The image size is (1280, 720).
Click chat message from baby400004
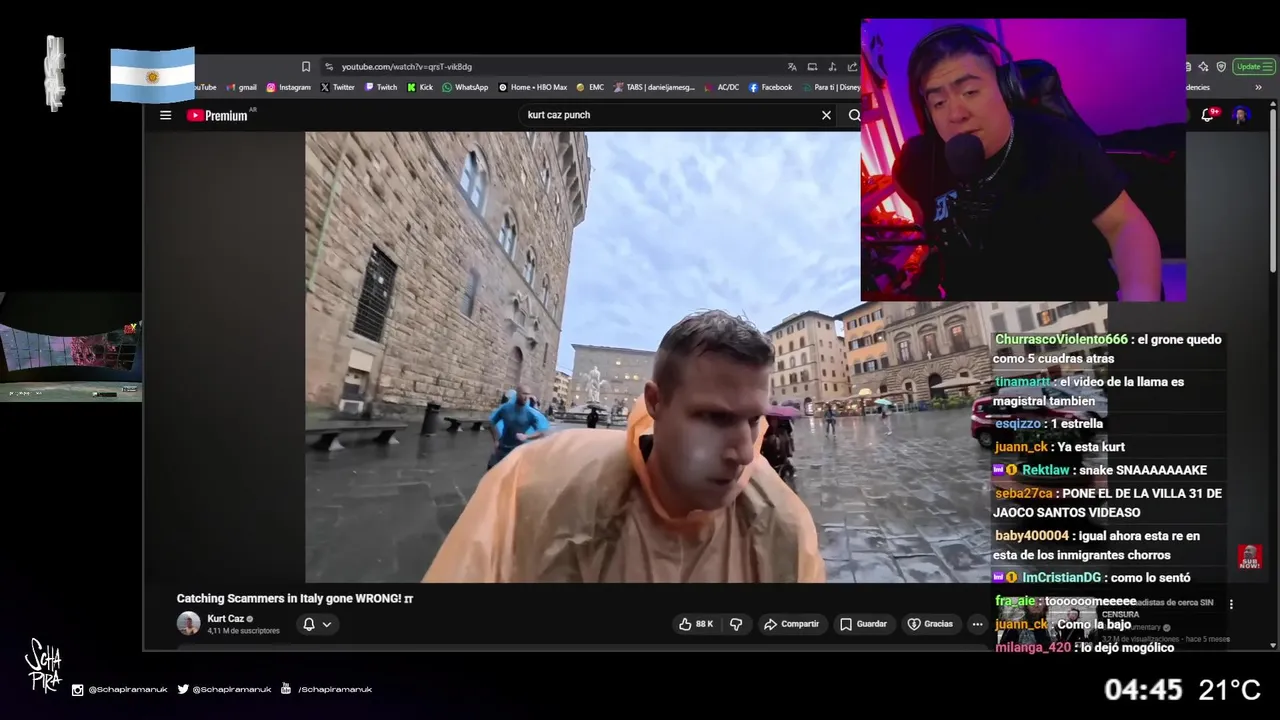[1097, 545]
